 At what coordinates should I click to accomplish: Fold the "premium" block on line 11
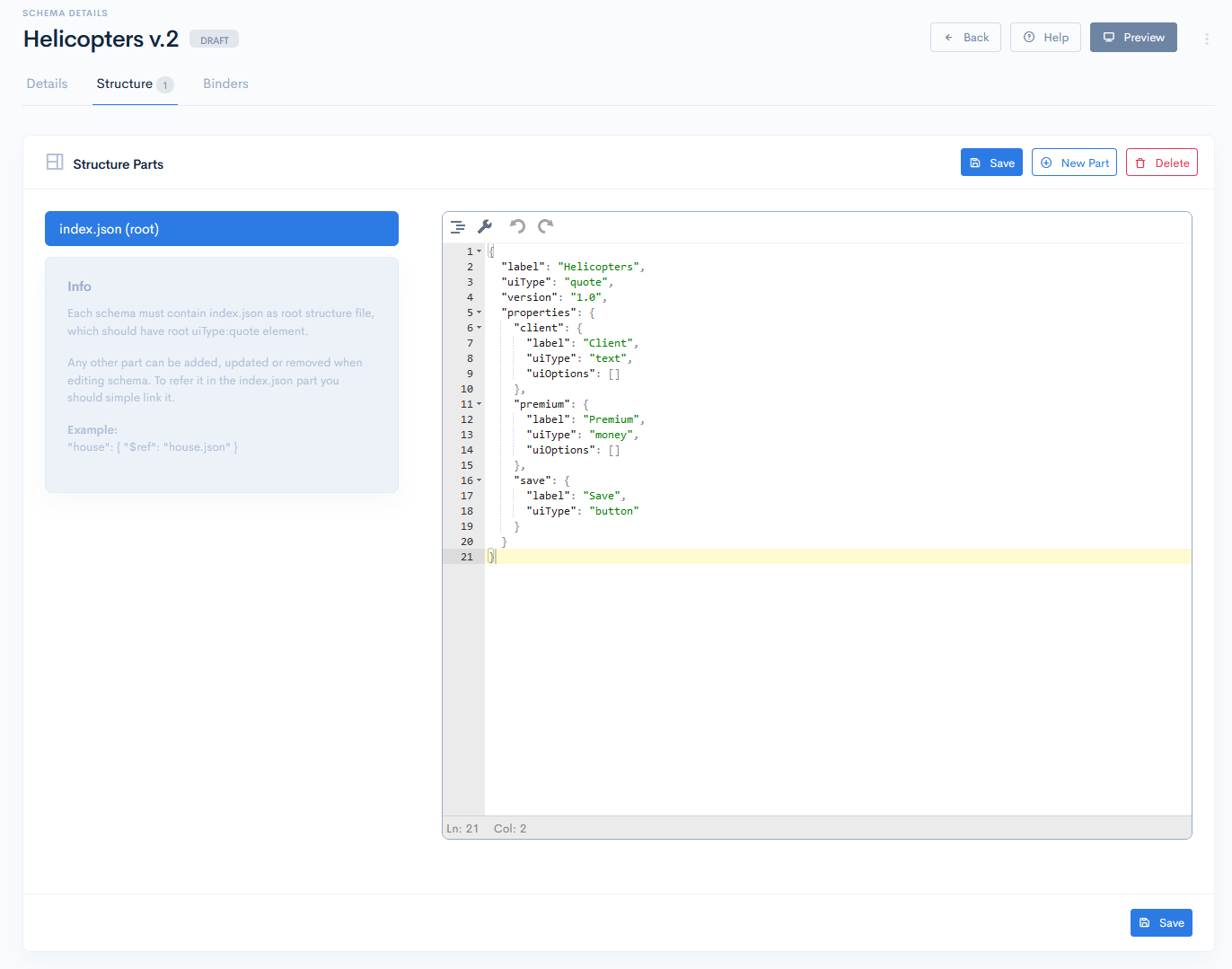[x=479, y=404]
